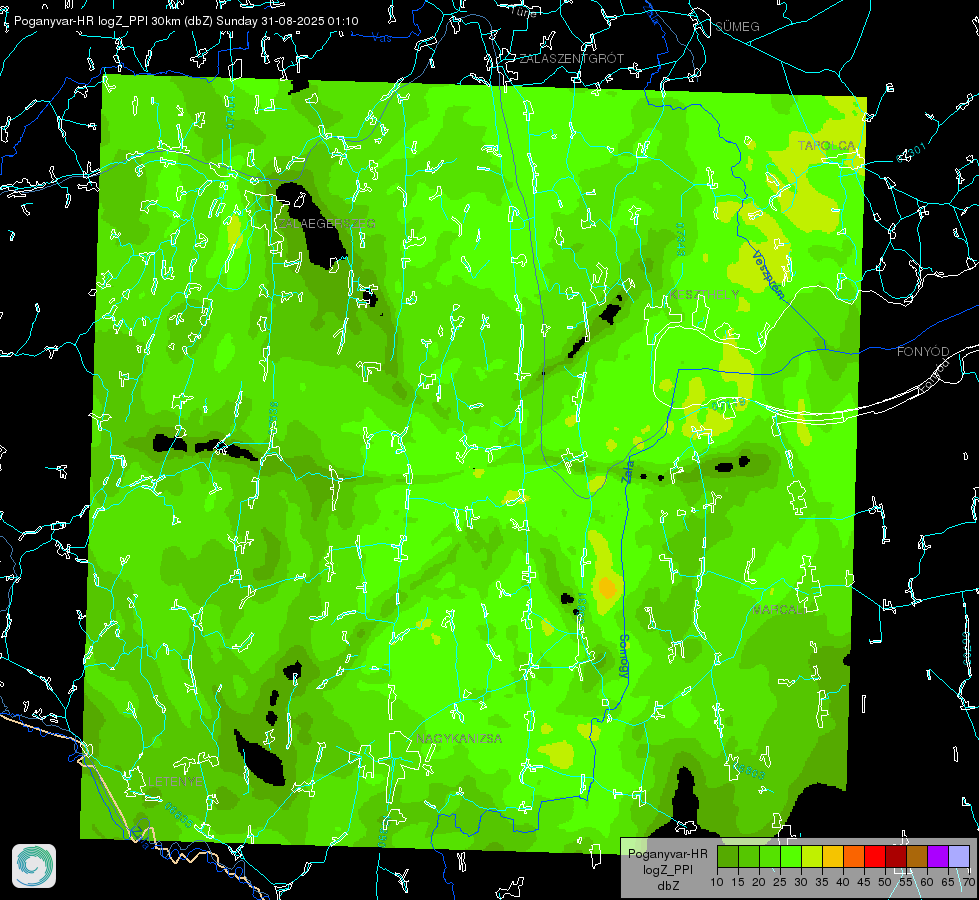Click the orange 40-45 dBZ legend swatch
Screen dimensions: 979x900
(854, 856)
